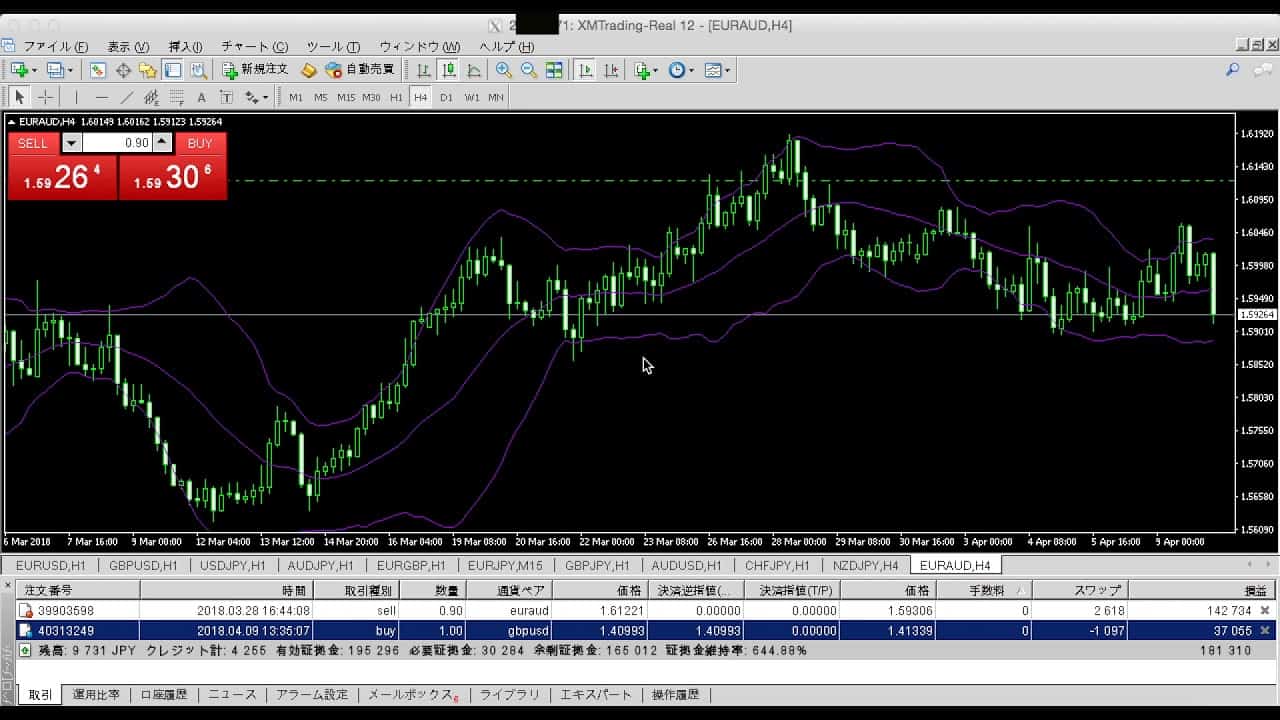Select the Fibonacci retracement tool
The height and width of the screenshot is (720, 1280).
(x=177, y=97)
